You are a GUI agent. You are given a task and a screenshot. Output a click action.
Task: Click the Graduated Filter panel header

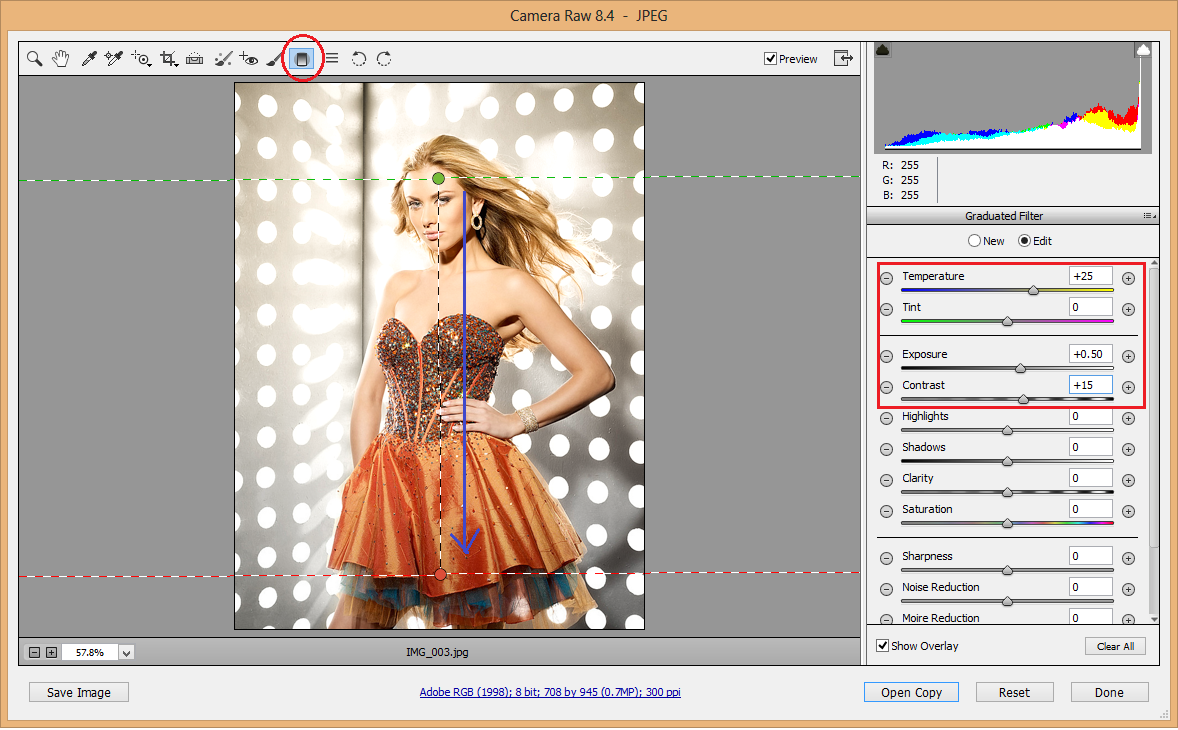pyautogui.click(x=1003, y=216)
